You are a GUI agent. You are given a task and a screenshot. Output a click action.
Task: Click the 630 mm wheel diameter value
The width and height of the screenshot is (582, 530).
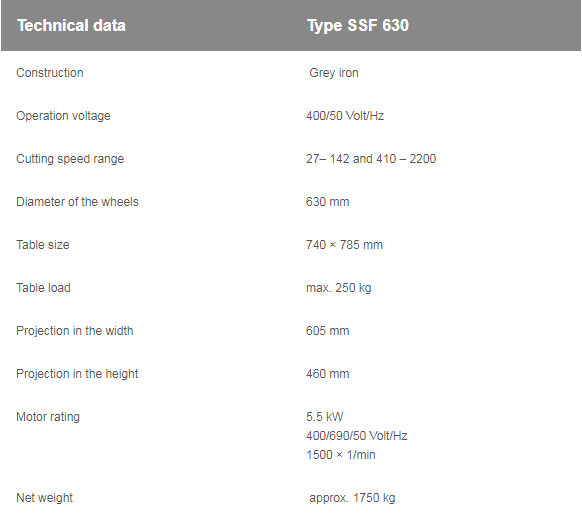(x=327, y=202)
